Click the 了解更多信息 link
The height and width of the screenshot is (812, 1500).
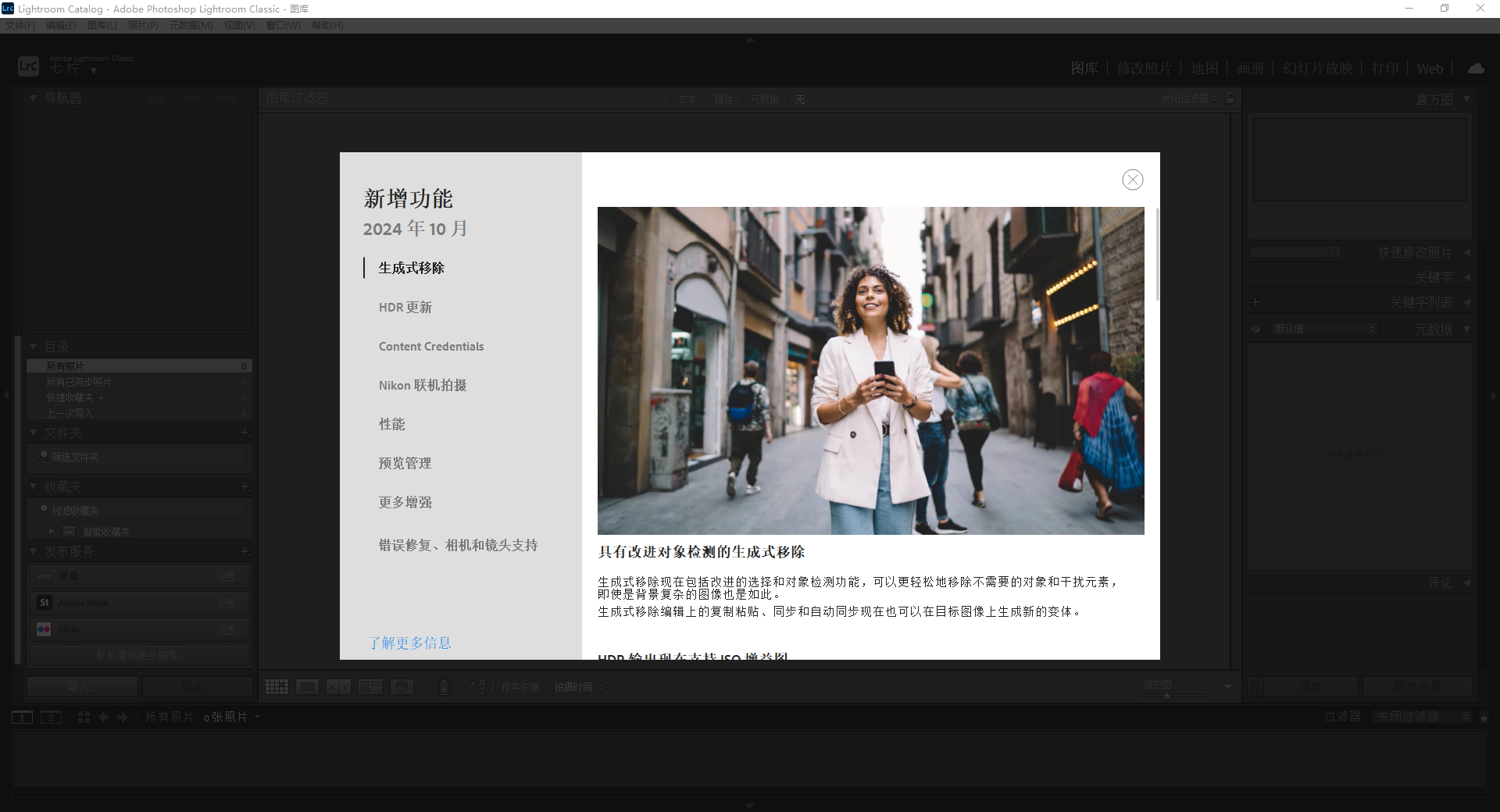[410, 643]
